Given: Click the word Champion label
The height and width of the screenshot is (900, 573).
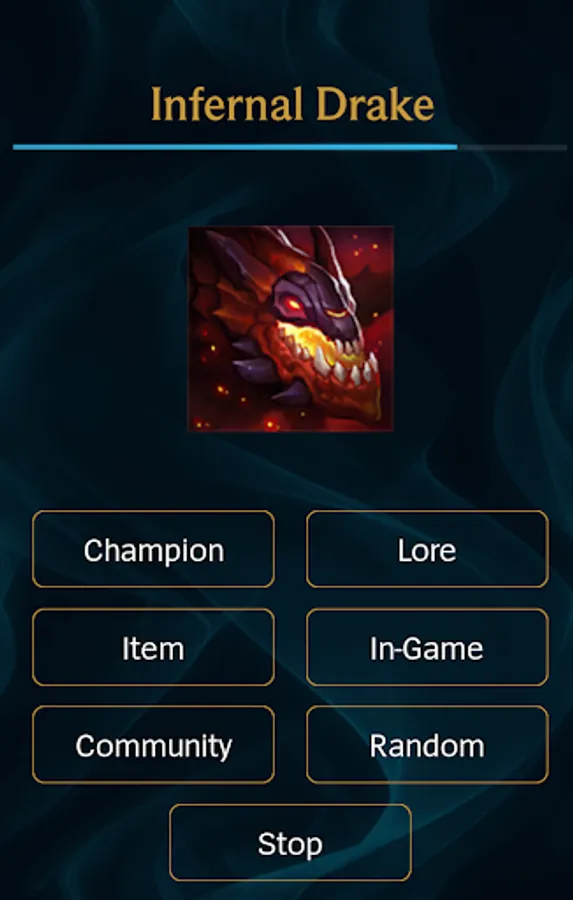Looking at the screenshot, I should click(x=154, y=551).
